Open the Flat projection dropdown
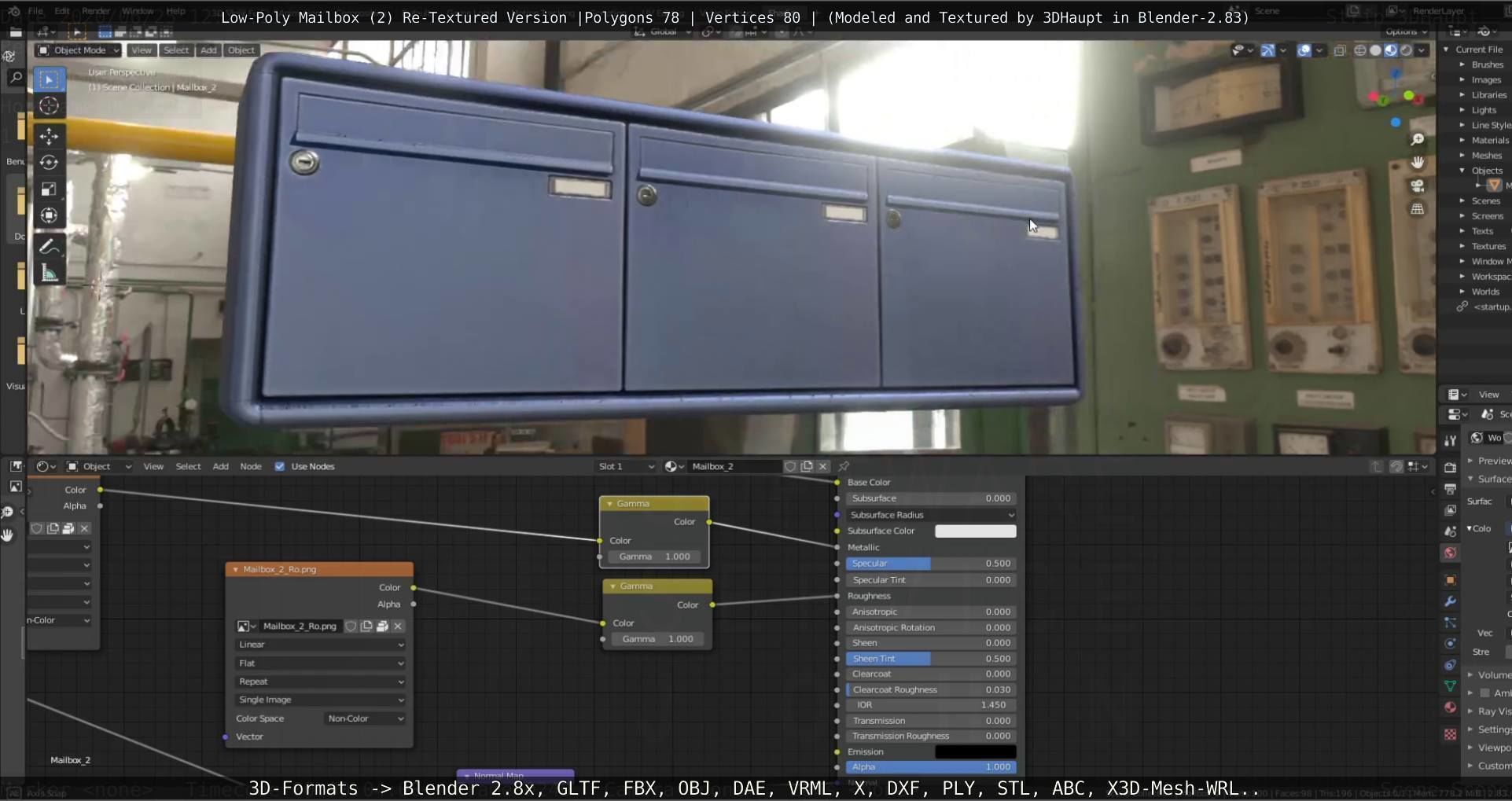The width and height of the screenshot is (1512, 801). [x=321, y=663]
